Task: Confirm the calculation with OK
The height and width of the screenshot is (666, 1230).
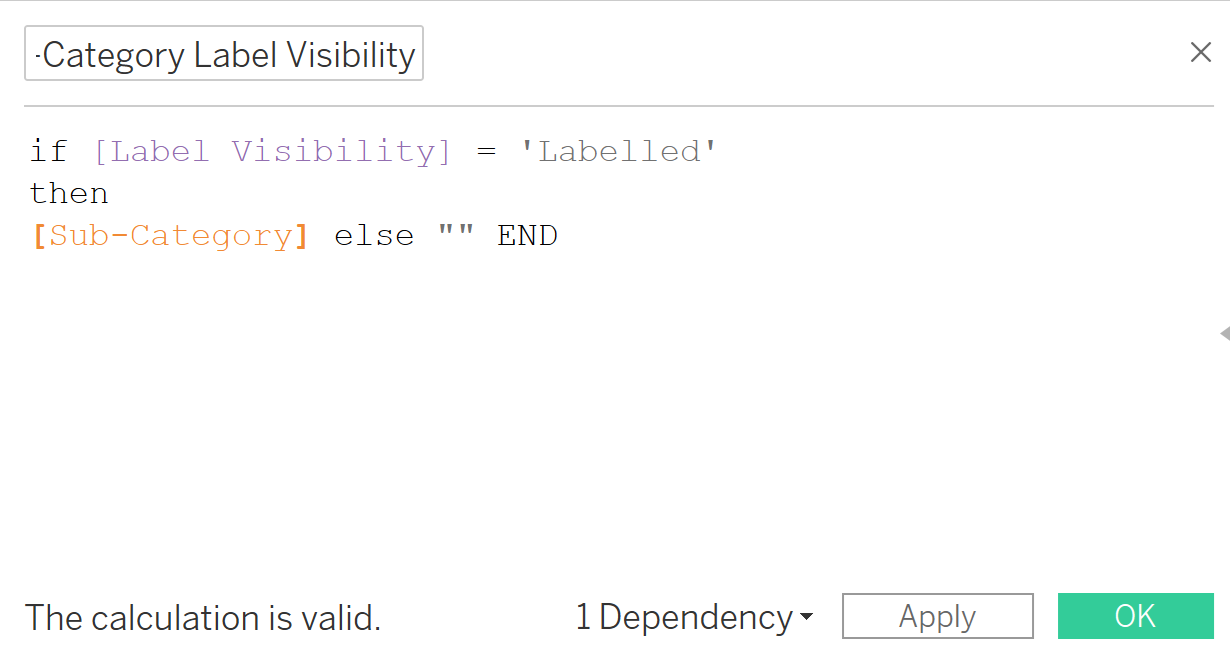Action: click(x=1135, y=616)
